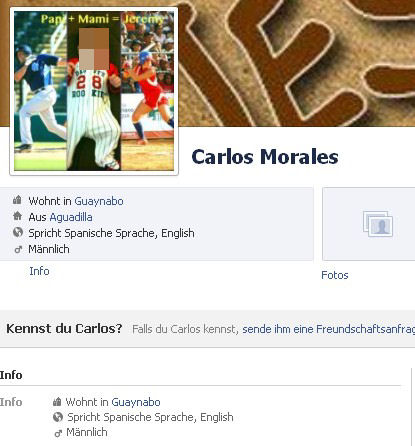Click the Fotos placeholder thumbnail icon
This screenshot has height=446, width=415.
378,224
